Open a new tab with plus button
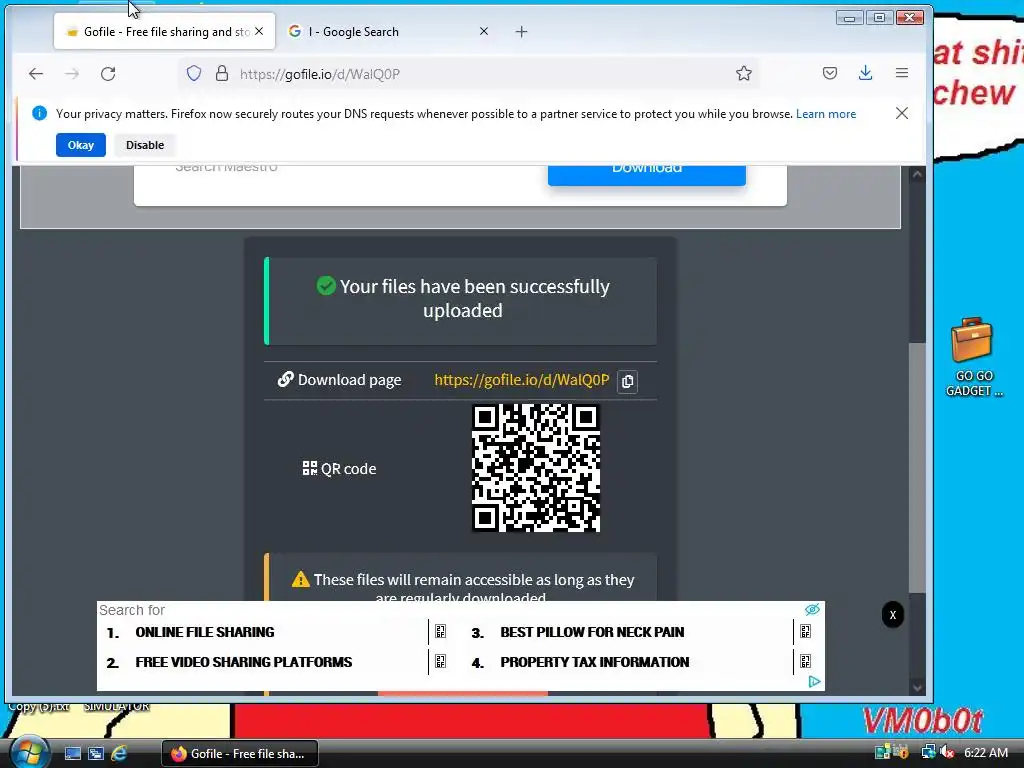This screenshot has height=768, width=1024. [x=521, y=31]
